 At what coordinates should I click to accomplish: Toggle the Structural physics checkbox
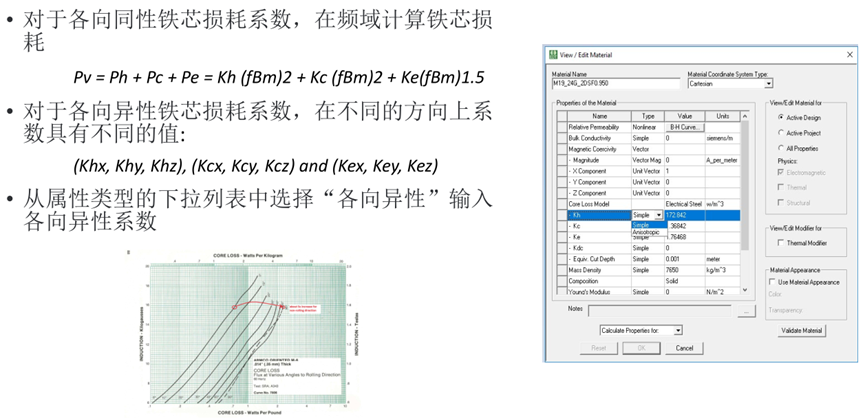[x=780, y=203]
